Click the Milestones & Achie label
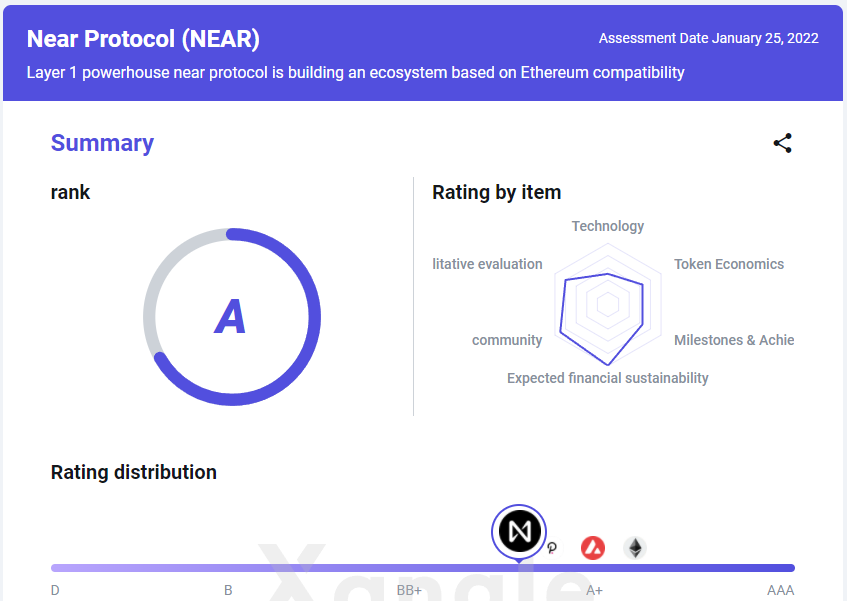 734,340
